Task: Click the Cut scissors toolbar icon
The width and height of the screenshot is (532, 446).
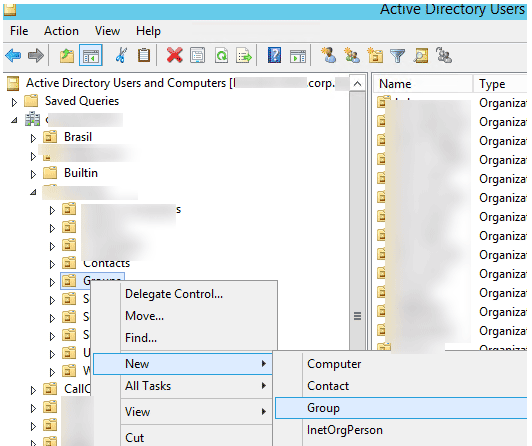Action: (x=121, y=55)
